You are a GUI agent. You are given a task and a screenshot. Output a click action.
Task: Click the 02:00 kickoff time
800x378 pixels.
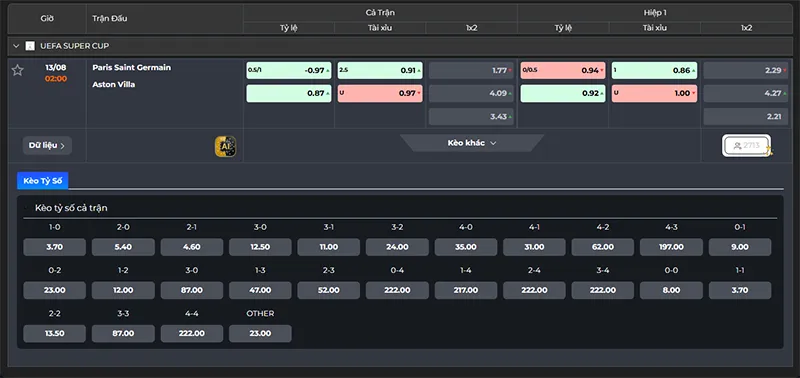[x=56, y=79]
